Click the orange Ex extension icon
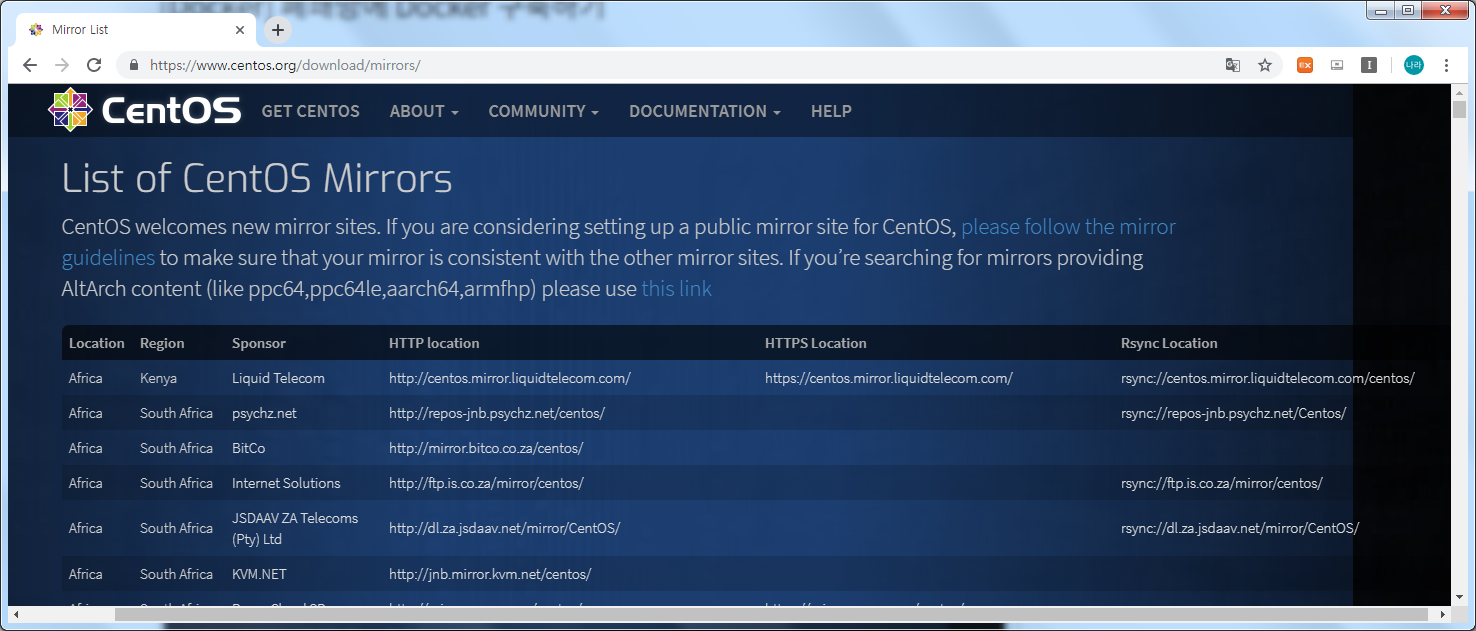This screenshot has width=1476, height=631. pyautogui.click(x=1305, y=65)
